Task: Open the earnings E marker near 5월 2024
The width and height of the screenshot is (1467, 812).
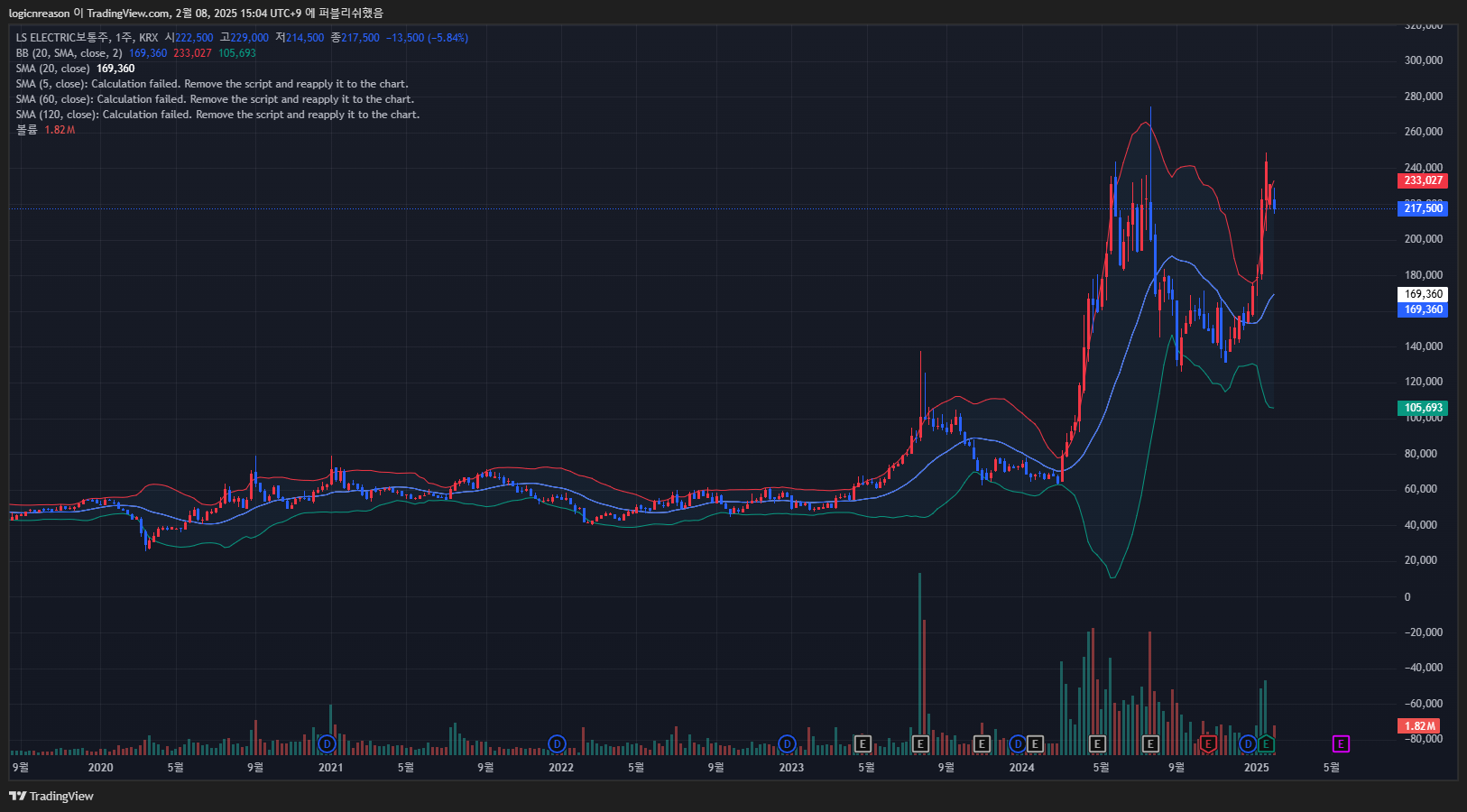Action: pos(1097,744)
